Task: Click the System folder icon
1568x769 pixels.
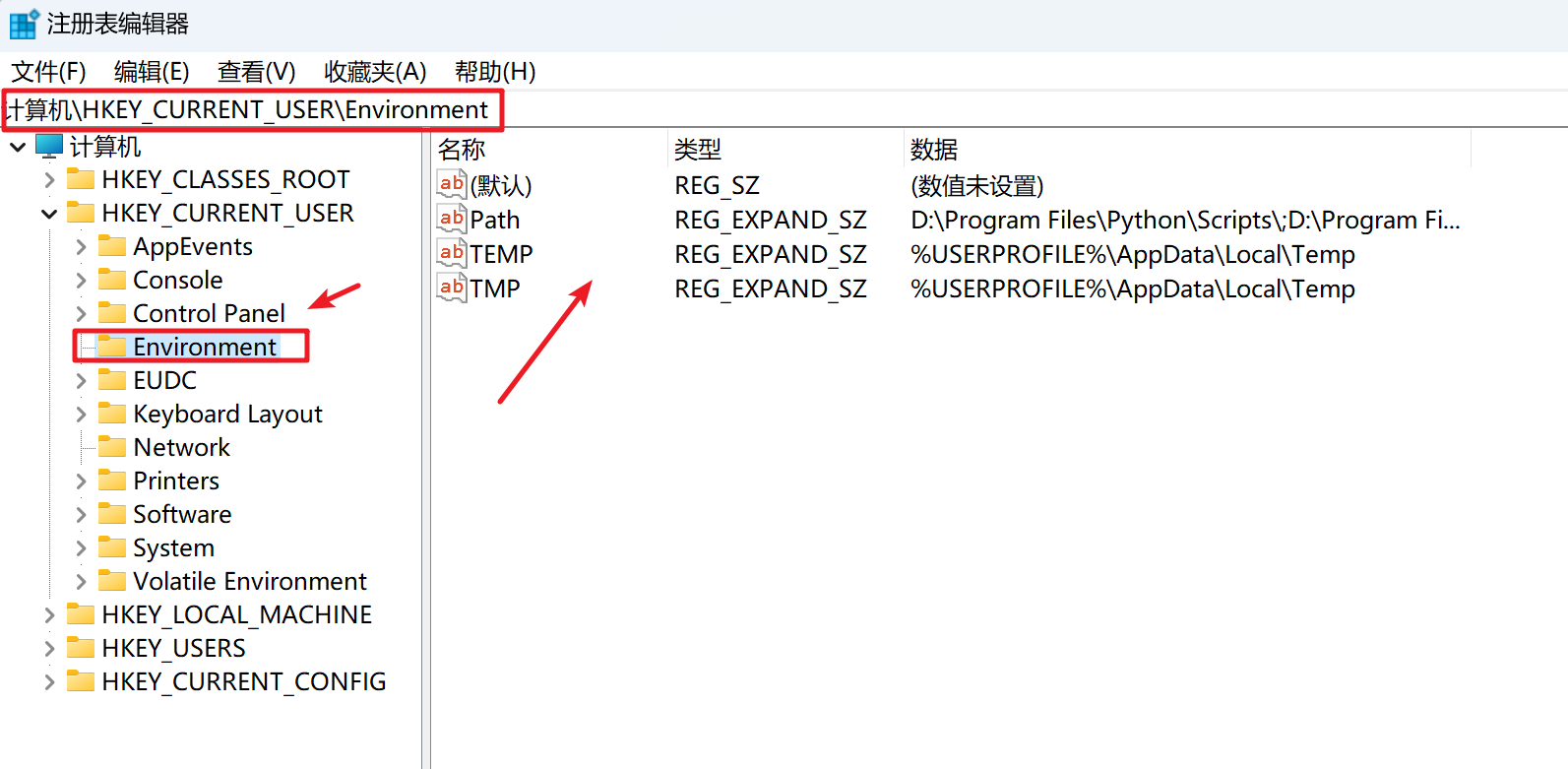Action: click(112, 547)
